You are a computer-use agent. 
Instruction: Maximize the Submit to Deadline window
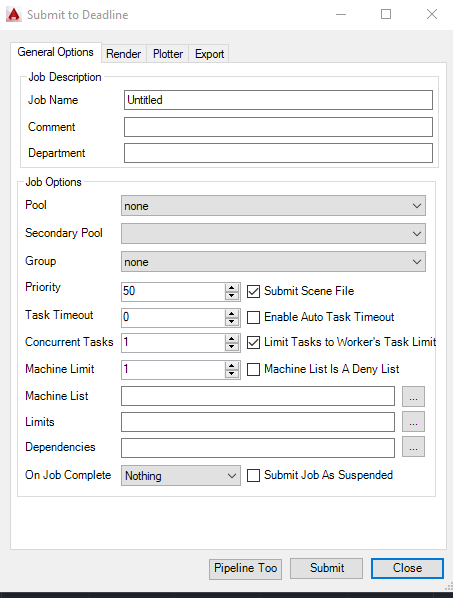coord(386,14)
